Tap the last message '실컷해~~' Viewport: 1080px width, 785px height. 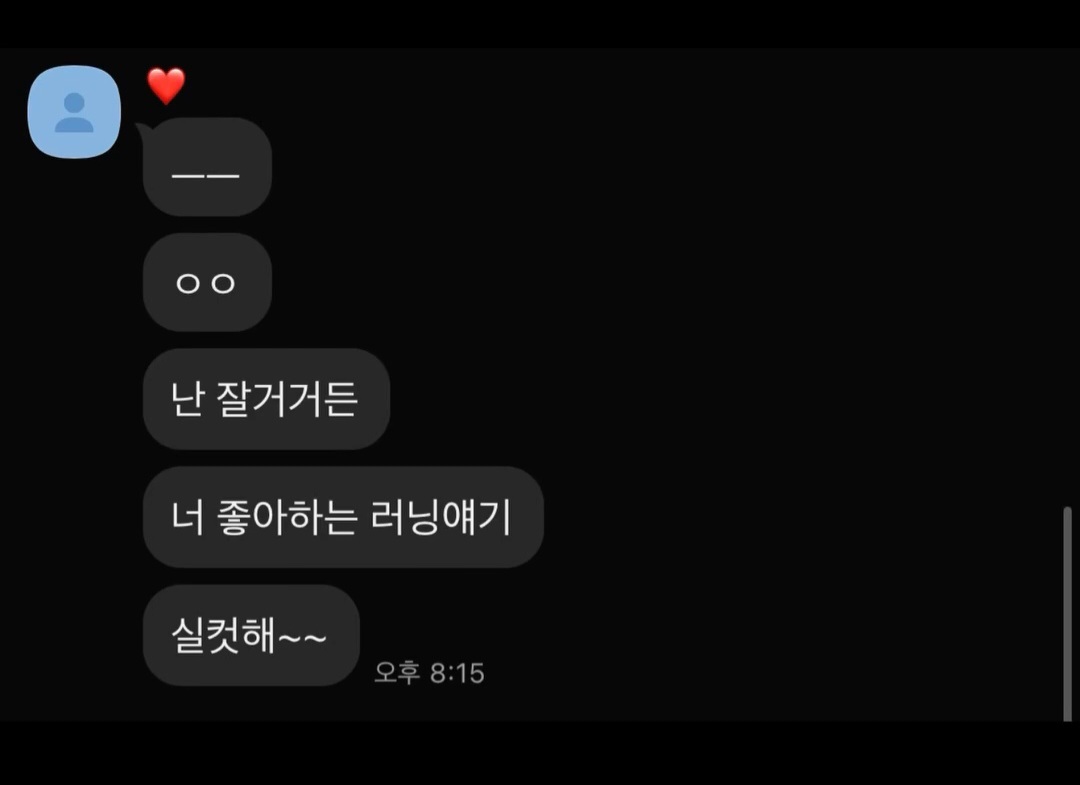coord(251,635)
